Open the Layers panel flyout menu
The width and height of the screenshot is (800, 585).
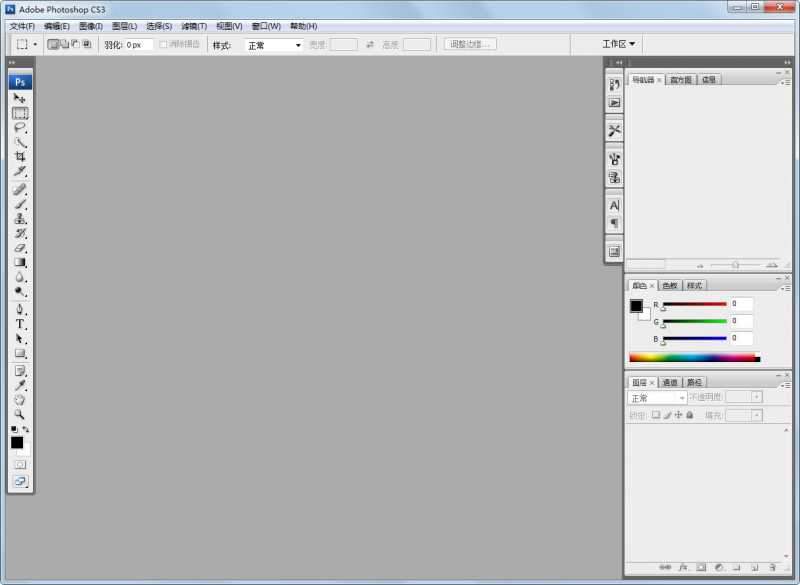point(786,384)
